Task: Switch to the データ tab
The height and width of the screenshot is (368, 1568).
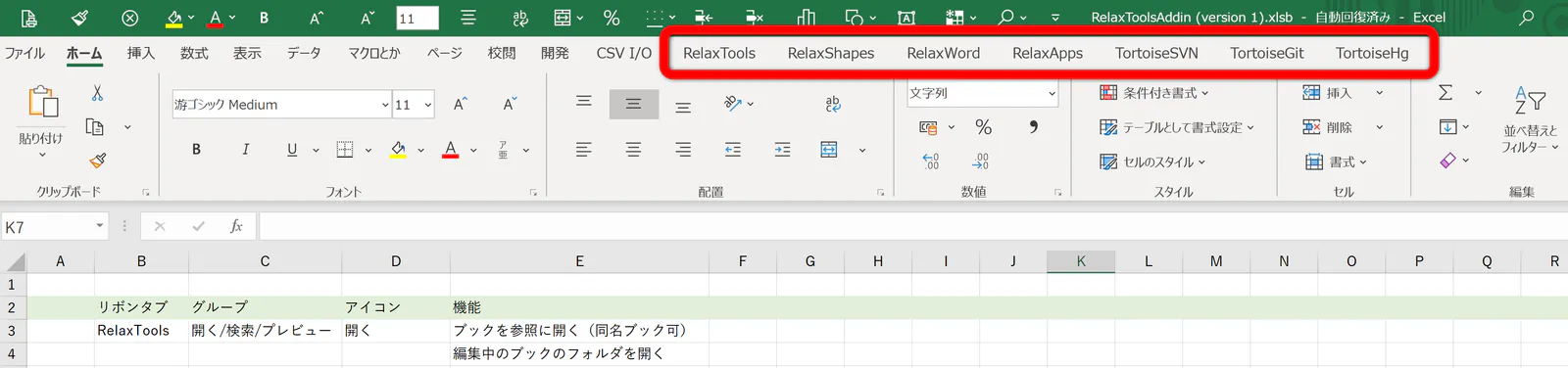Action: coord(304,53)
